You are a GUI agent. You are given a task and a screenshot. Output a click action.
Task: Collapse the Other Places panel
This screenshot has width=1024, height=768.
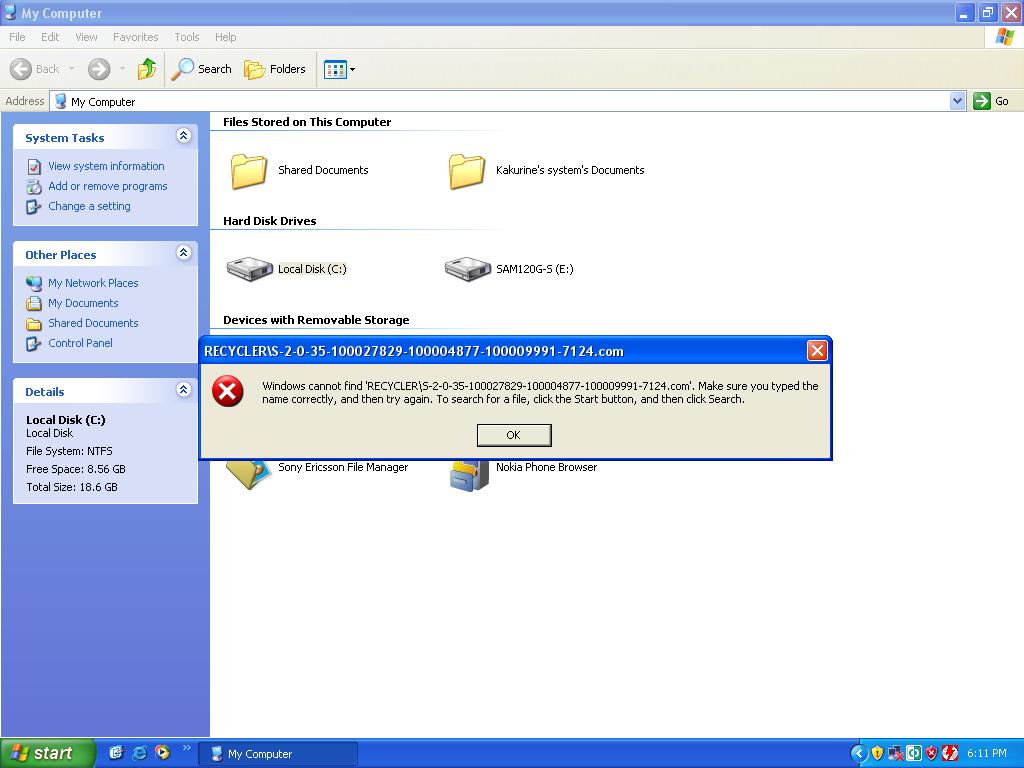(x=184, y=253)
